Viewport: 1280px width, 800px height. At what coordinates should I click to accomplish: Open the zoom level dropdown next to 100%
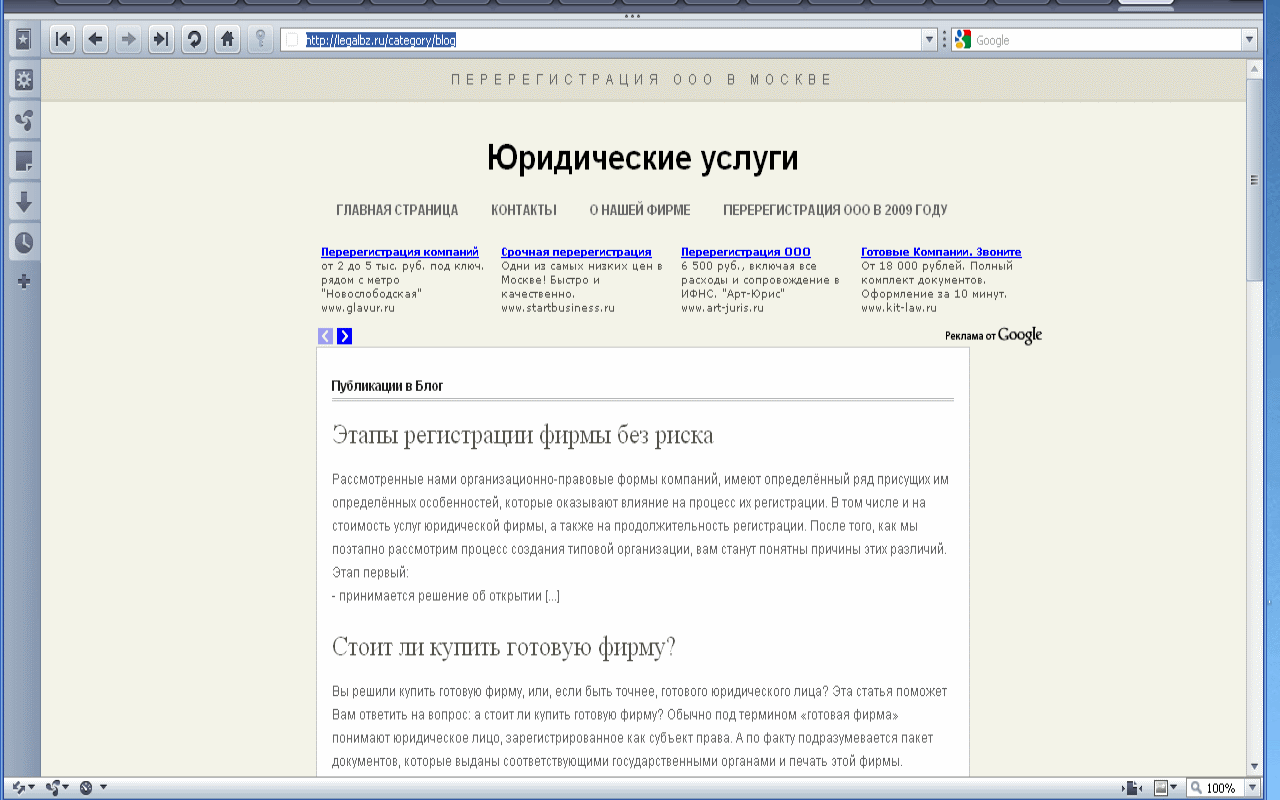click(1252, 788)
